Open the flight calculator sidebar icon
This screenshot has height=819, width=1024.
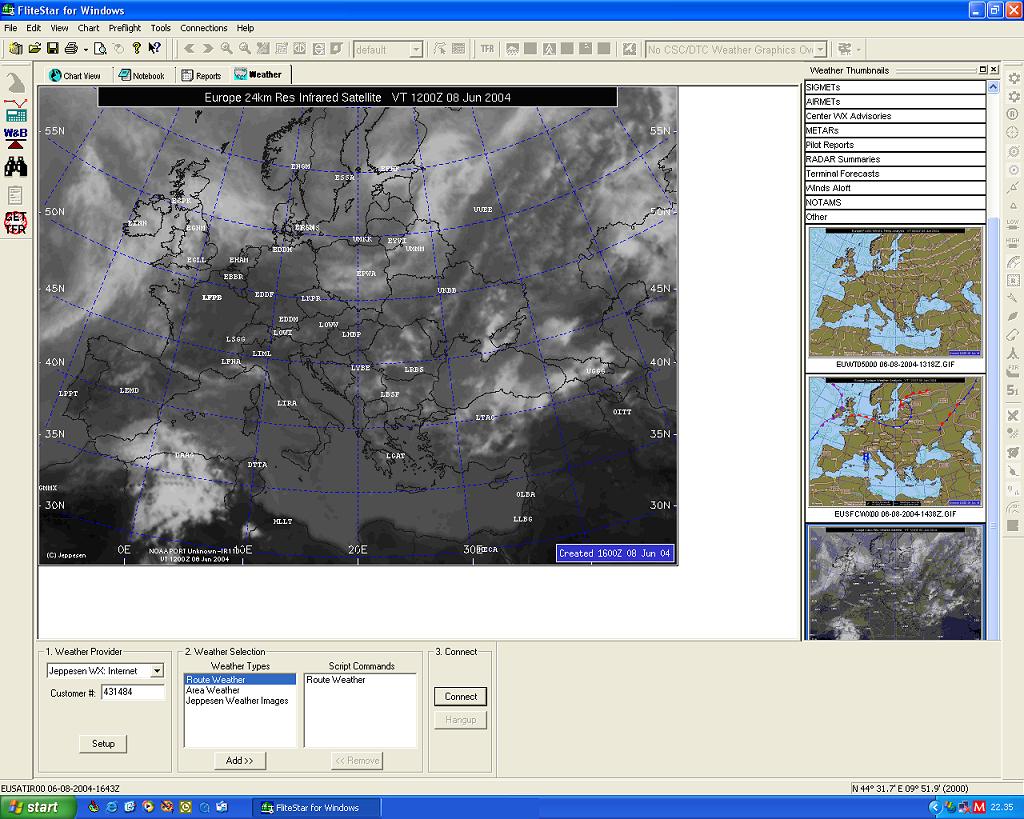(16, 111)
